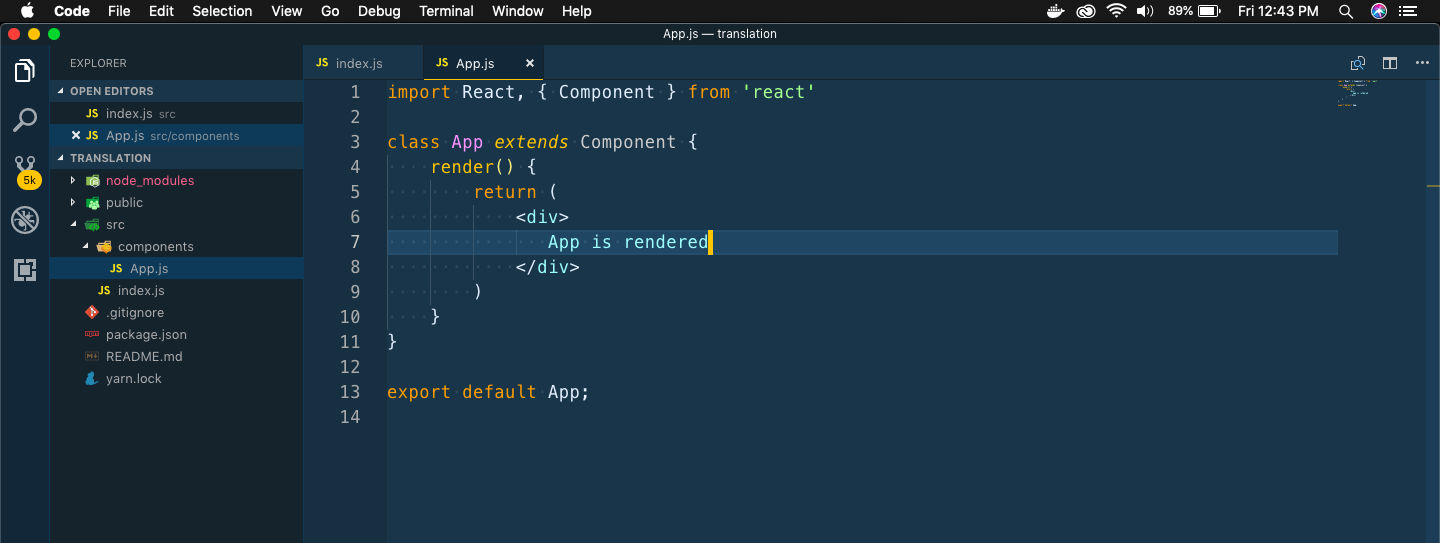Open the Search view in activity bar
The image size is (1440, 543).
click(25, 120)
